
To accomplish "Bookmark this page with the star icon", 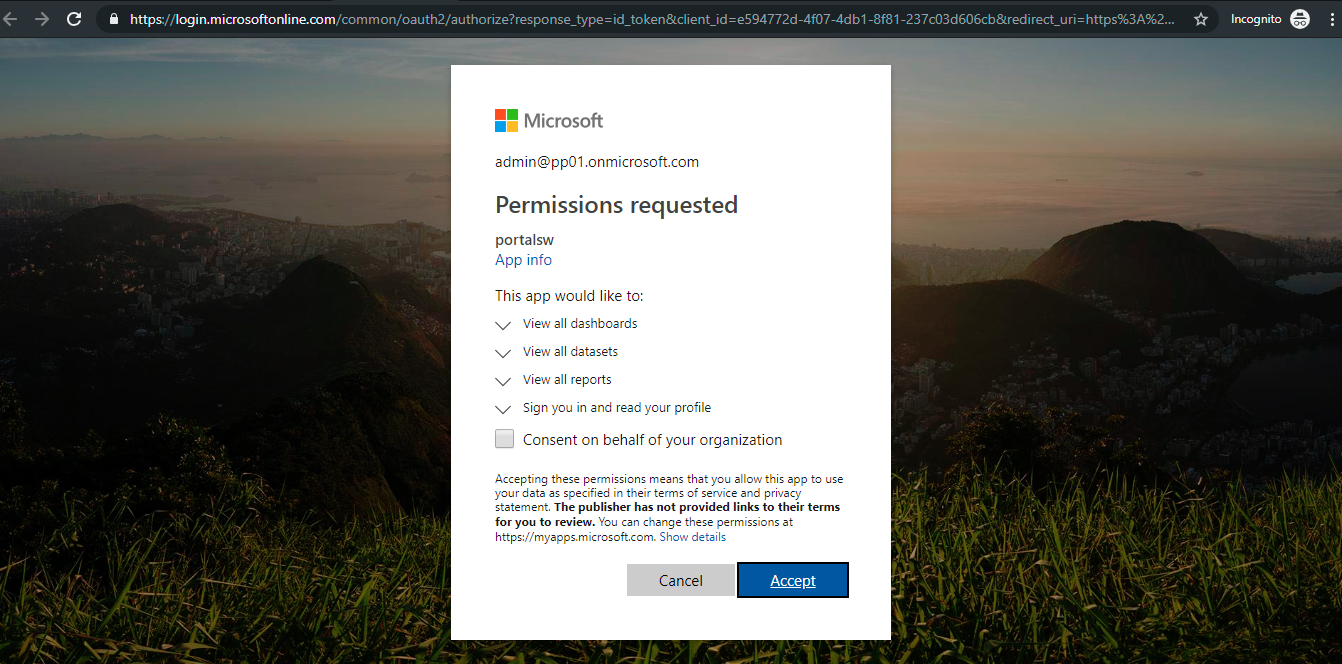I will (1201, 19).
